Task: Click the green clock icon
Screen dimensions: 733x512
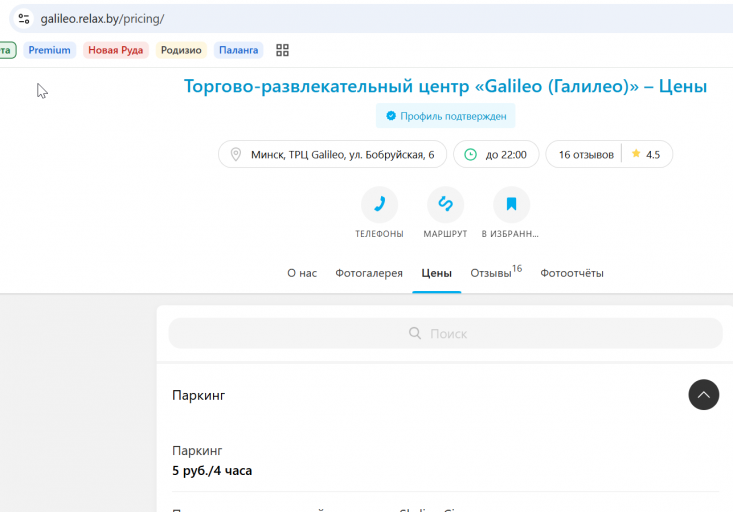Action: pyautogui.click(x=470, y=154)
